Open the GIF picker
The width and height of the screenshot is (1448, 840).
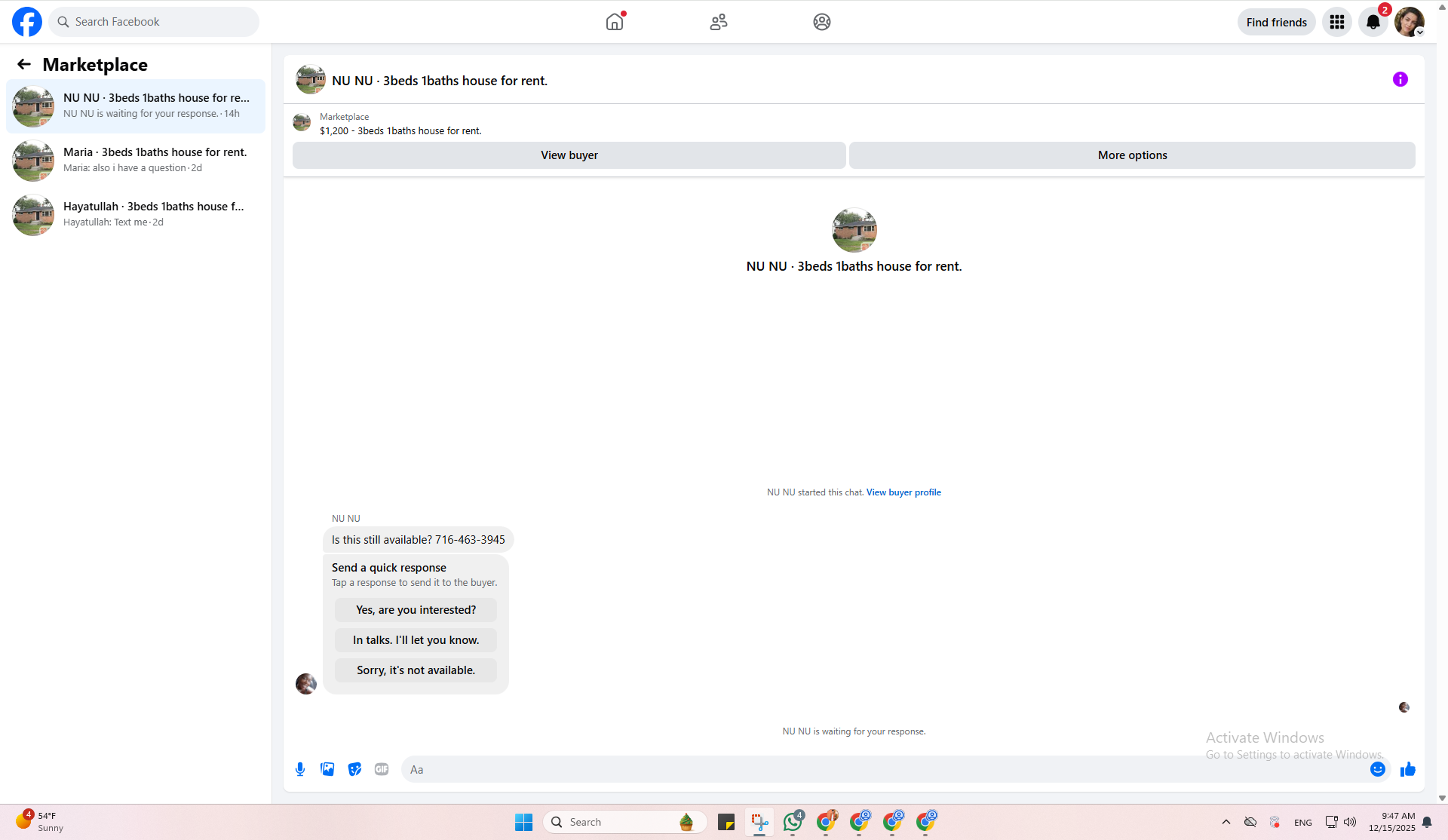click(382, 769)
